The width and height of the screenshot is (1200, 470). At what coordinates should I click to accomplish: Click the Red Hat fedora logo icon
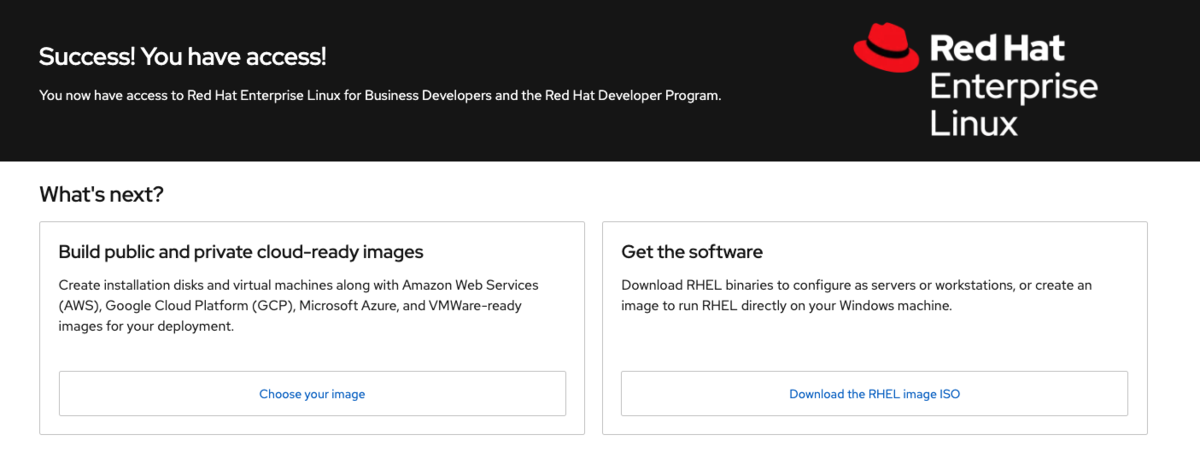coord(886,49)
